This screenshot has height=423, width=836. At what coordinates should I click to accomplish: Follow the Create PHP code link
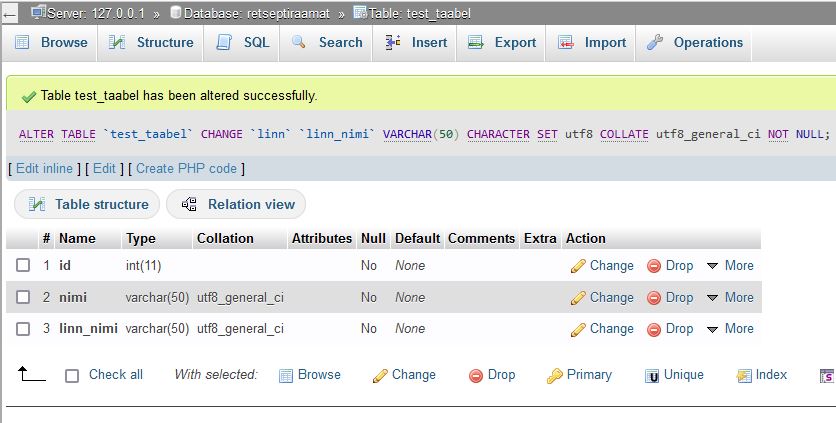186,169
